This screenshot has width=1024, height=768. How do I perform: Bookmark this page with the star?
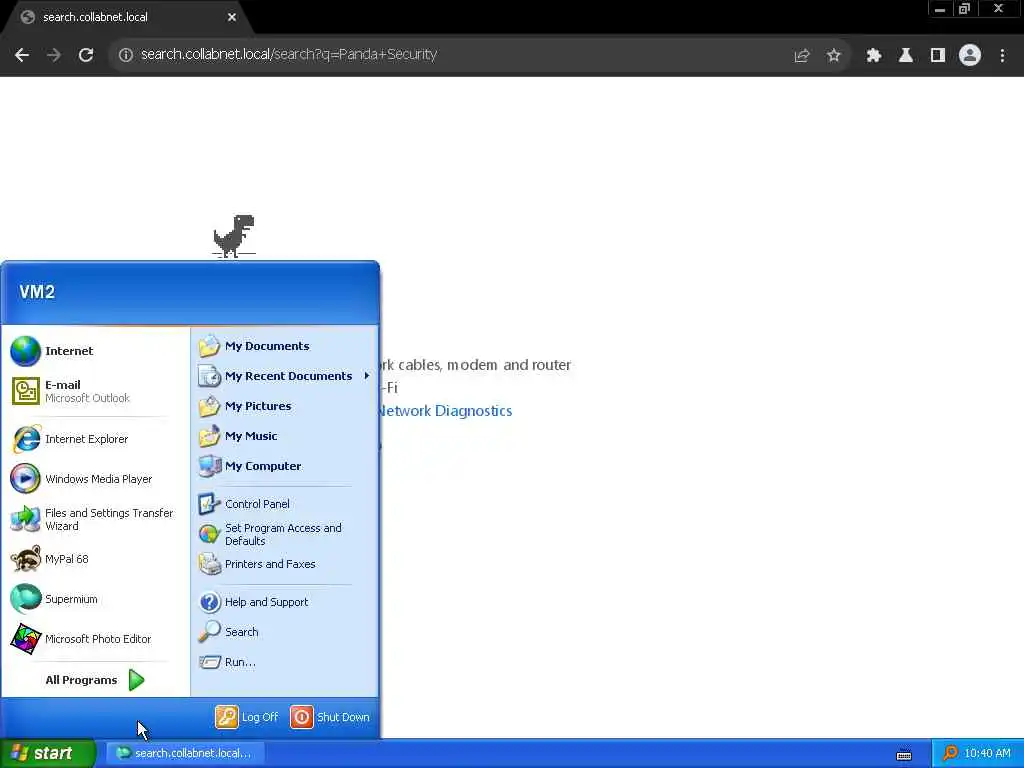(x=834, y=56)
